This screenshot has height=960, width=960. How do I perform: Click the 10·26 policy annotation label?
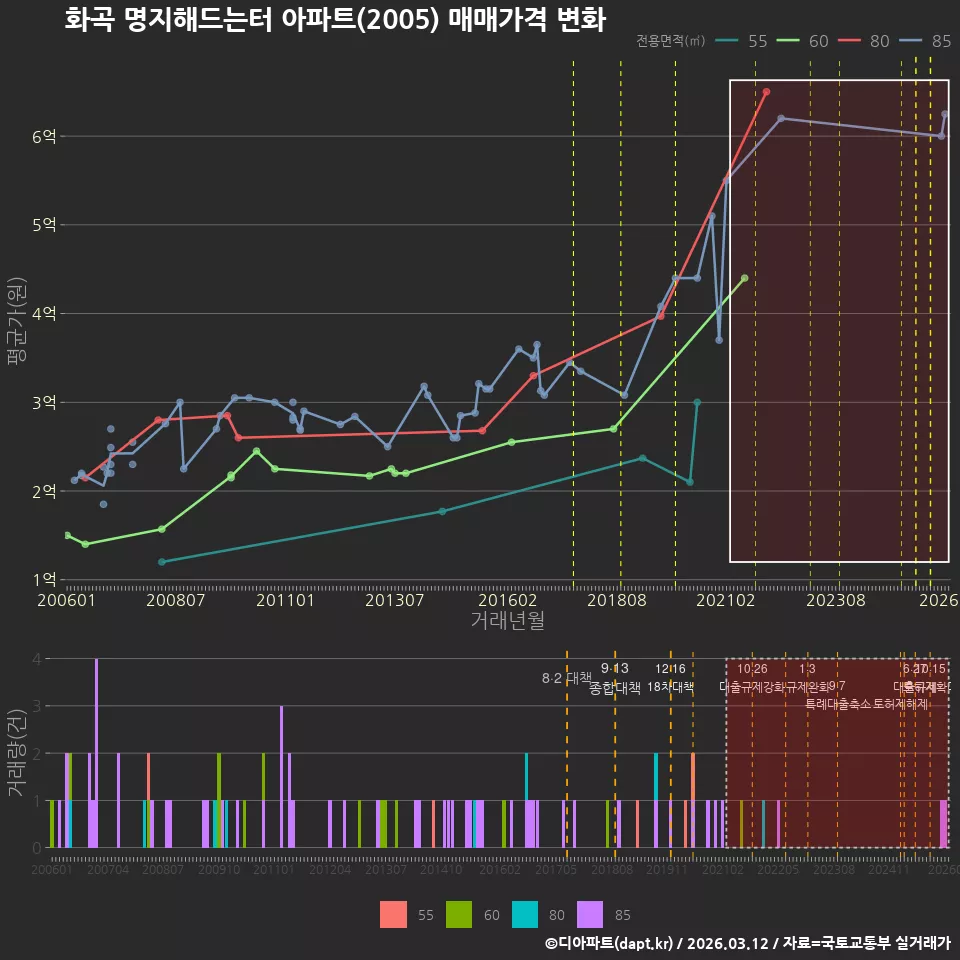tap(752, 669)
